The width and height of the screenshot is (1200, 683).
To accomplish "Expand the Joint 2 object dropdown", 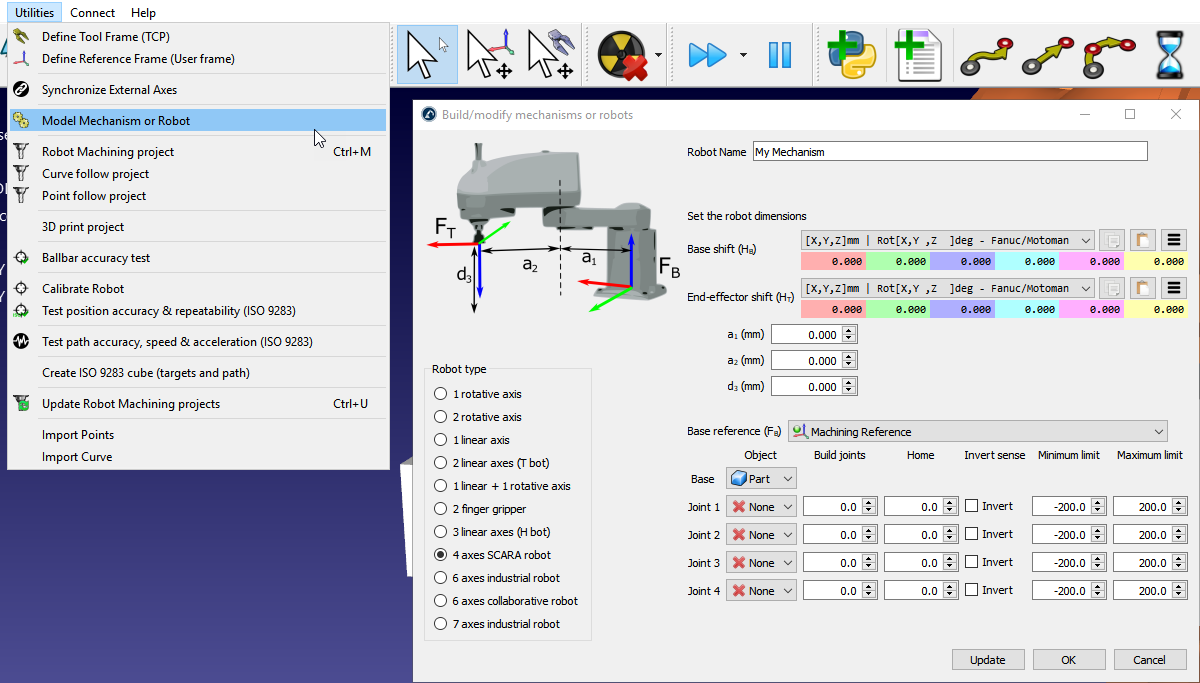I will point(761,535).
